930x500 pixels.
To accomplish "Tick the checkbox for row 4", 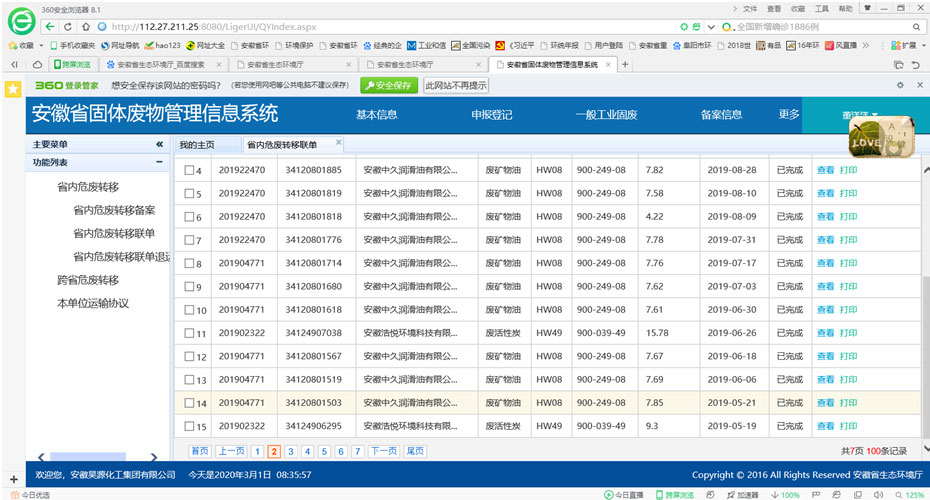I will click(x=190, y=170).
